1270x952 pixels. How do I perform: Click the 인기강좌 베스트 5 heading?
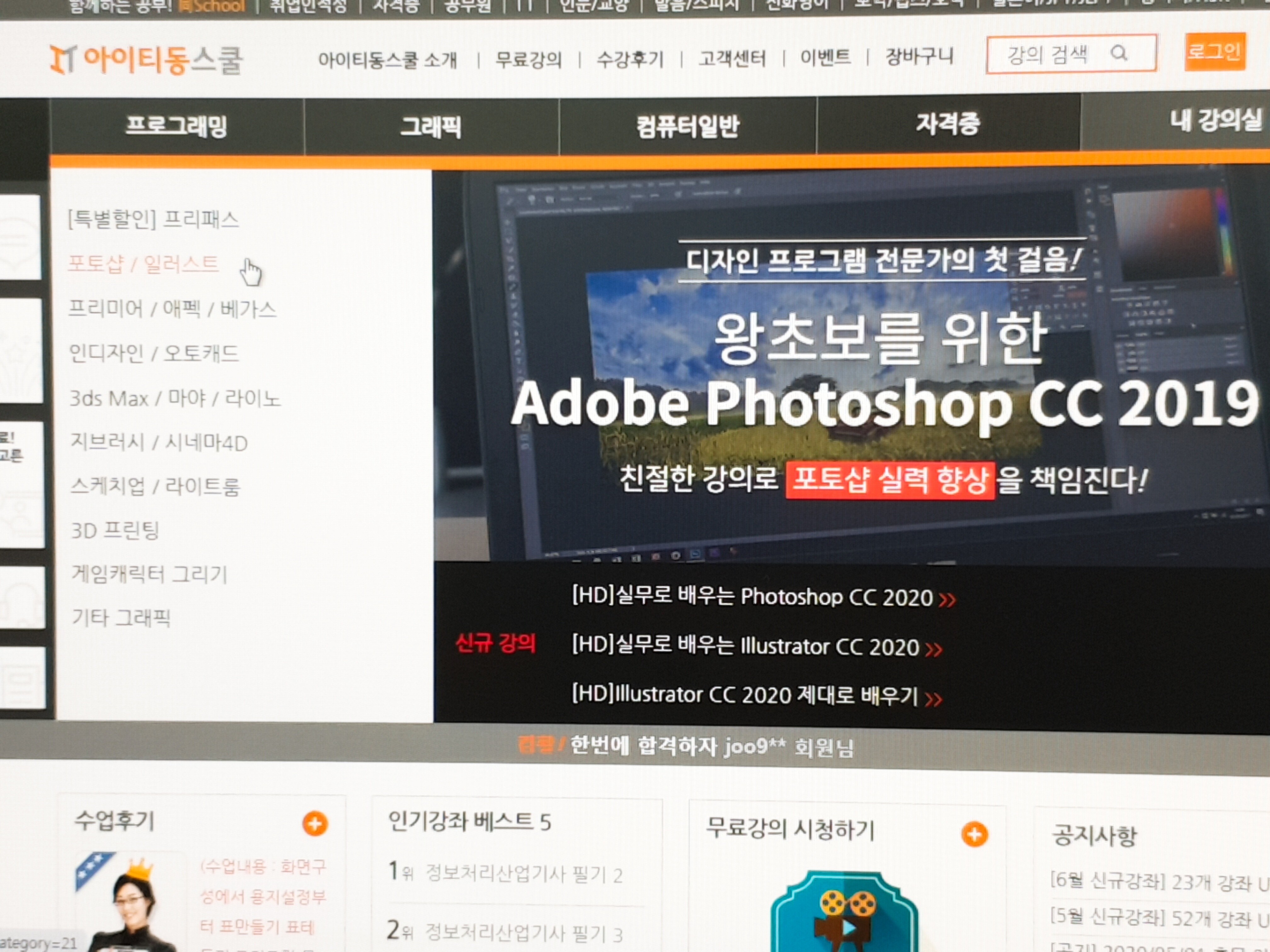pos(470,822)
